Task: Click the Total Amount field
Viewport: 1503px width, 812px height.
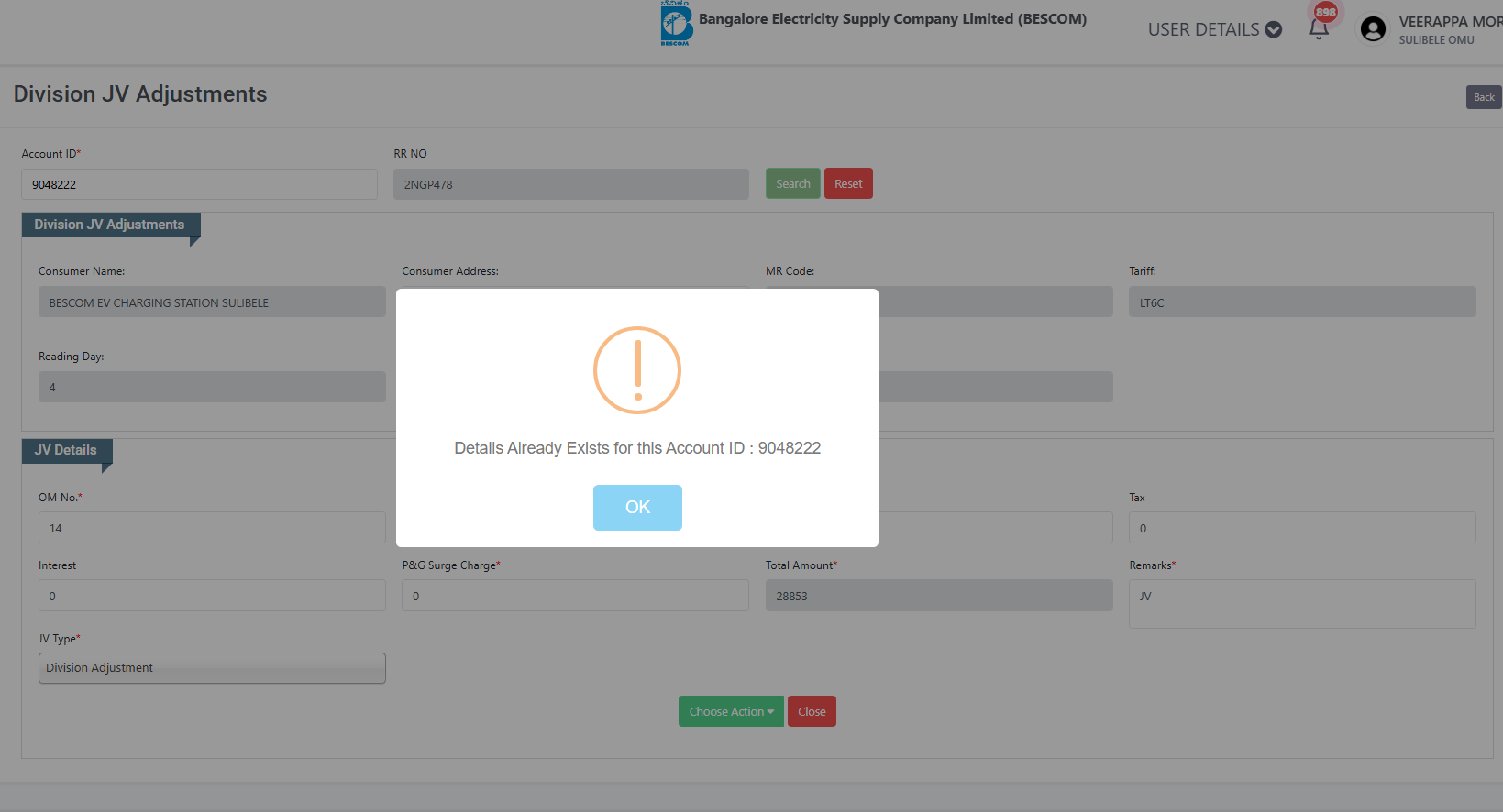Action: [x=939, y=596]
